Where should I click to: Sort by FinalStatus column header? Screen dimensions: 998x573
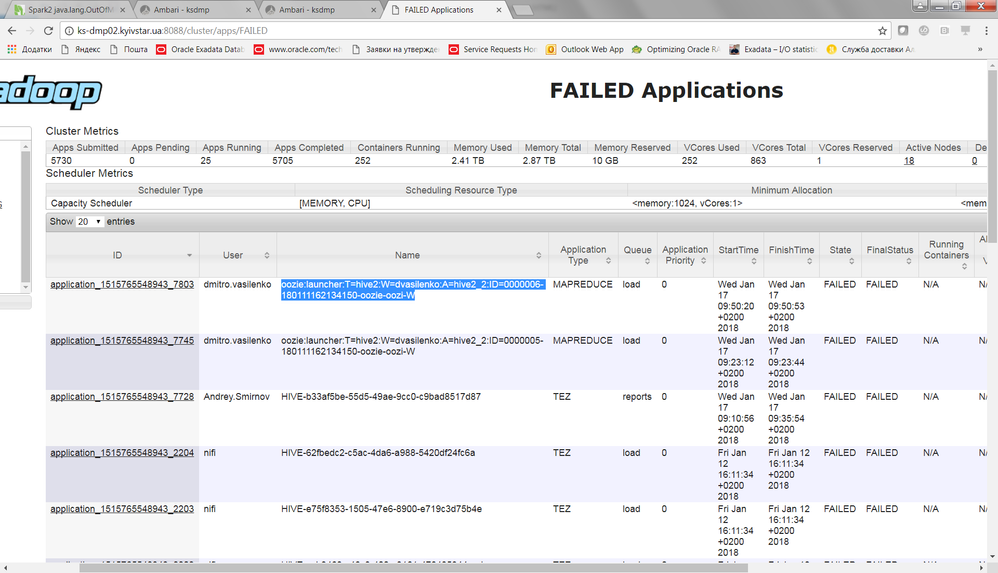tap(890, 255)
